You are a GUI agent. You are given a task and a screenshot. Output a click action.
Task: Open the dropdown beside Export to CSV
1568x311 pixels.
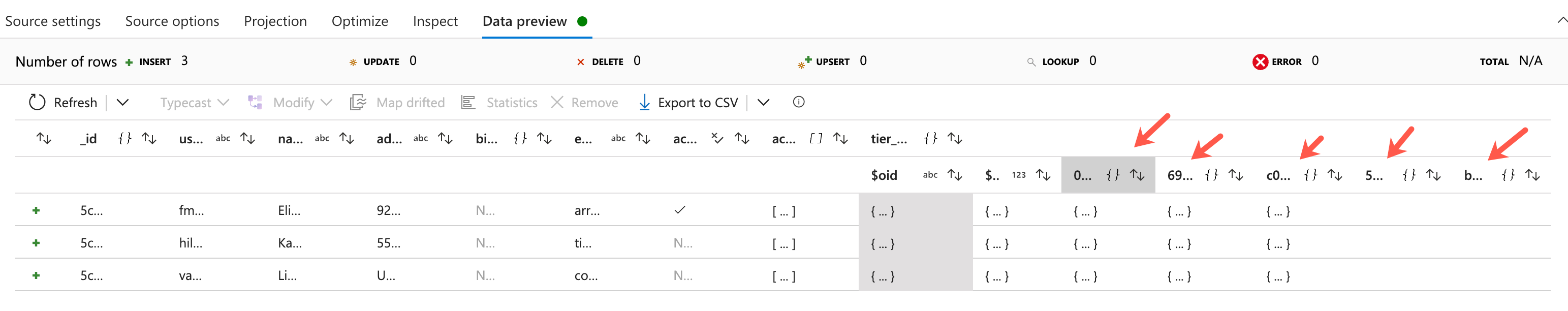click(x=763, y=102)
